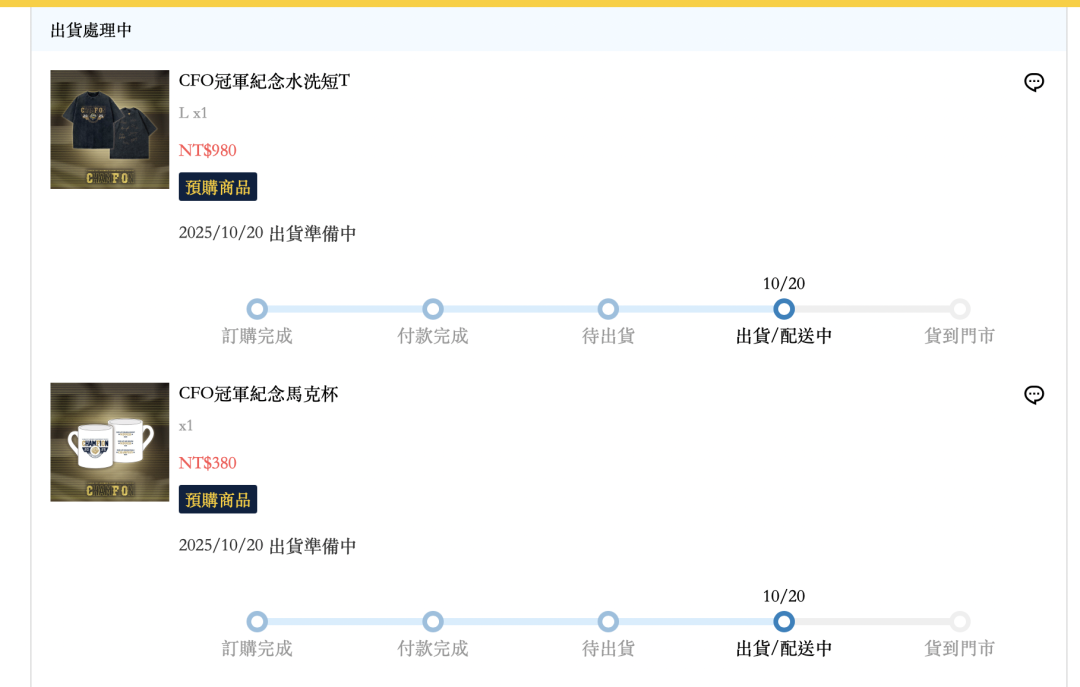Select T-shirt 貨到門市 final step circle
Screen dimensions: 1080x687
(x=960, y=309)
